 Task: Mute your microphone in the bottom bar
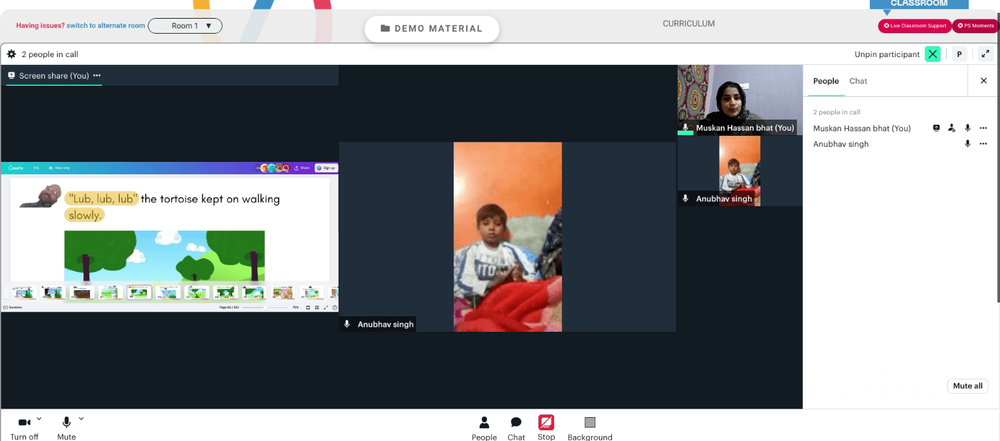pos(66,427)
